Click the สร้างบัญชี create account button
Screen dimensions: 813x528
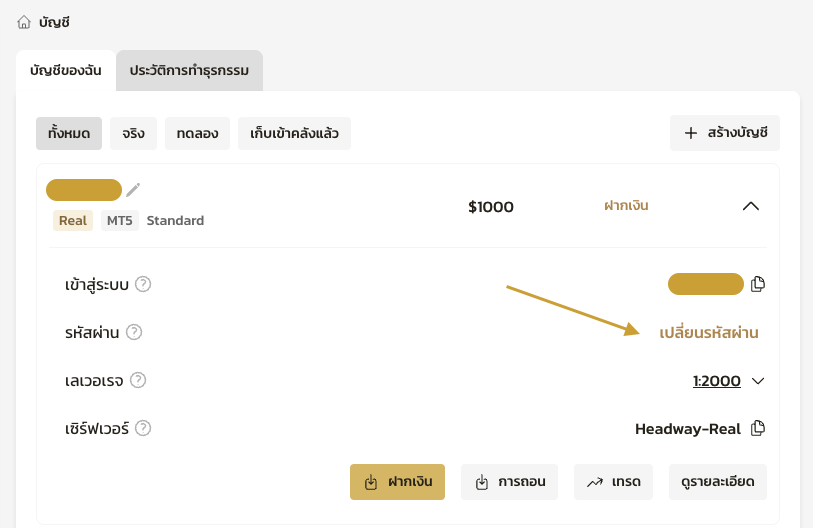725,133
